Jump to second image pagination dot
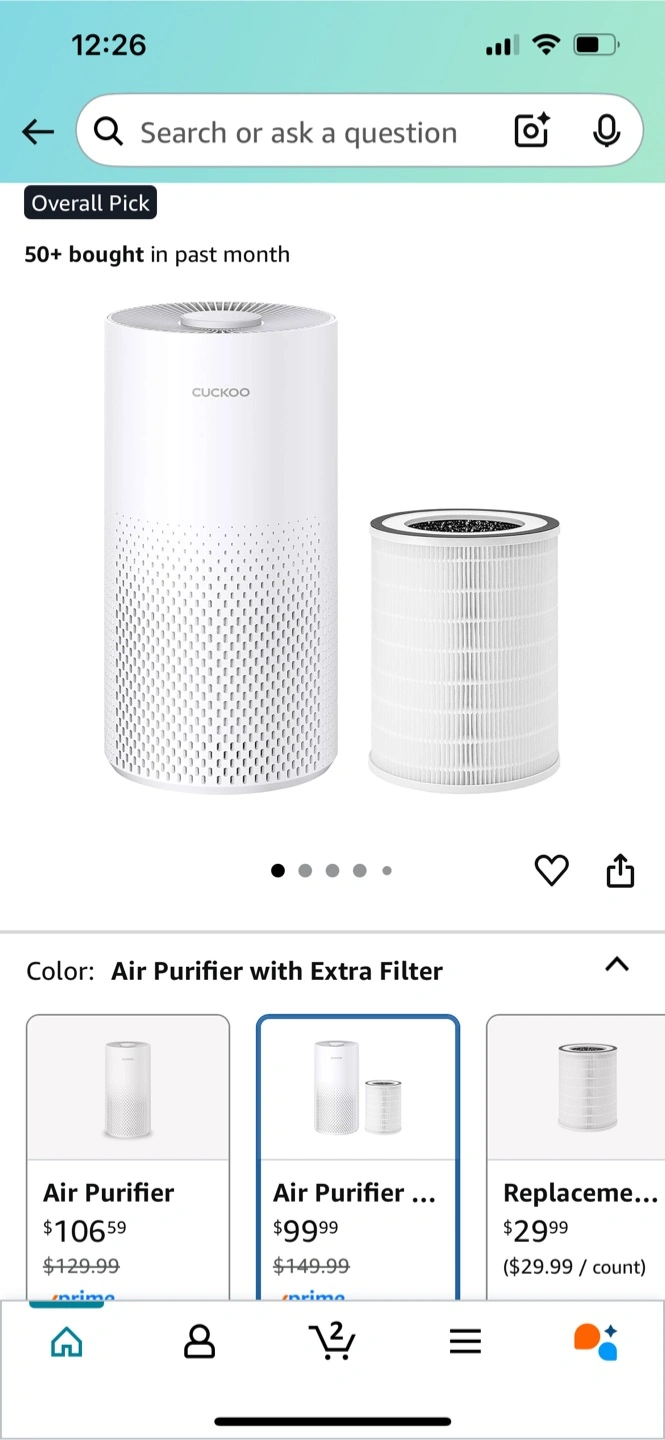The width and height of the screenshot is (665, 1440). point(305,871)
